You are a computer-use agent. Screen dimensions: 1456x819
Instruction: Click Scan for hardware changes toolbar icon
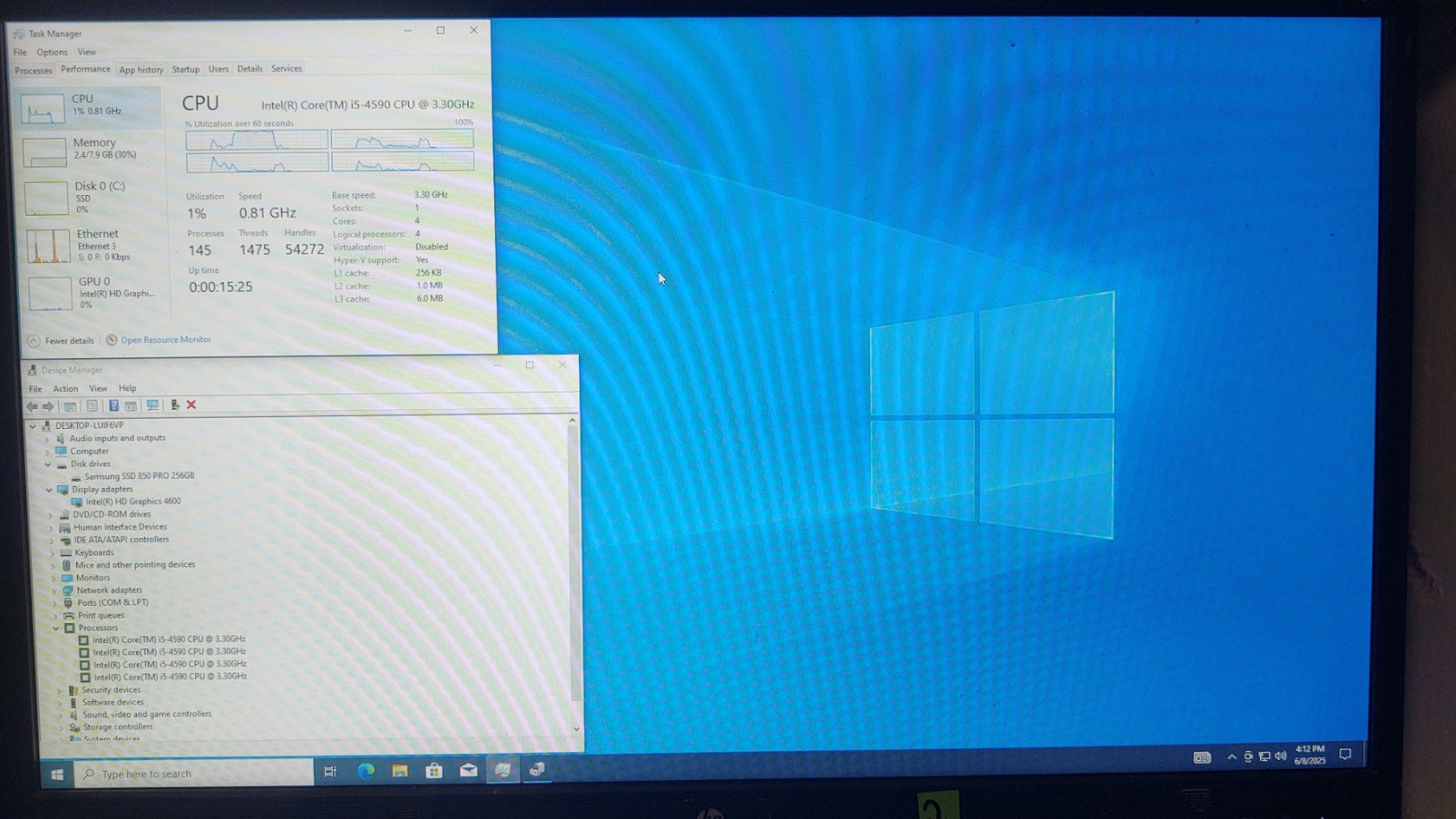click(x=153, y=405)
